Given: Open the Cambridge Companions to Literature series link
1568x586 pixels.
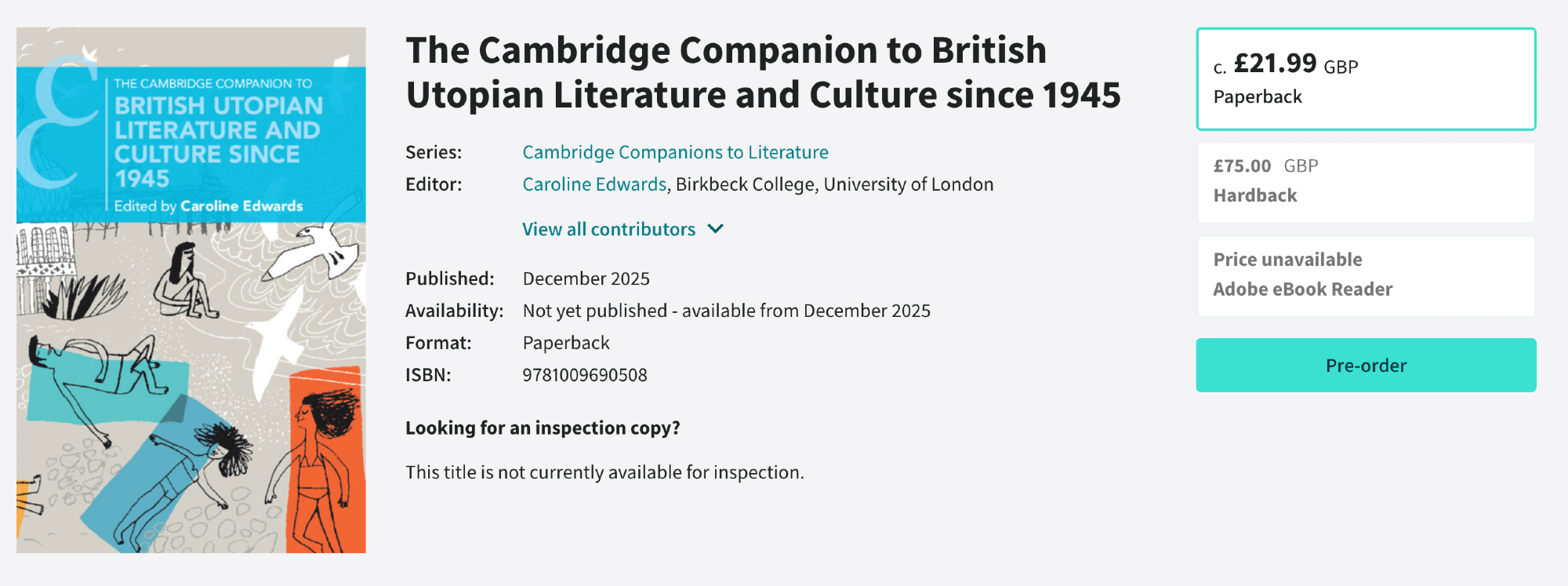Looking at the screenshot, I should pyautogui.click(x=675, y=152).
